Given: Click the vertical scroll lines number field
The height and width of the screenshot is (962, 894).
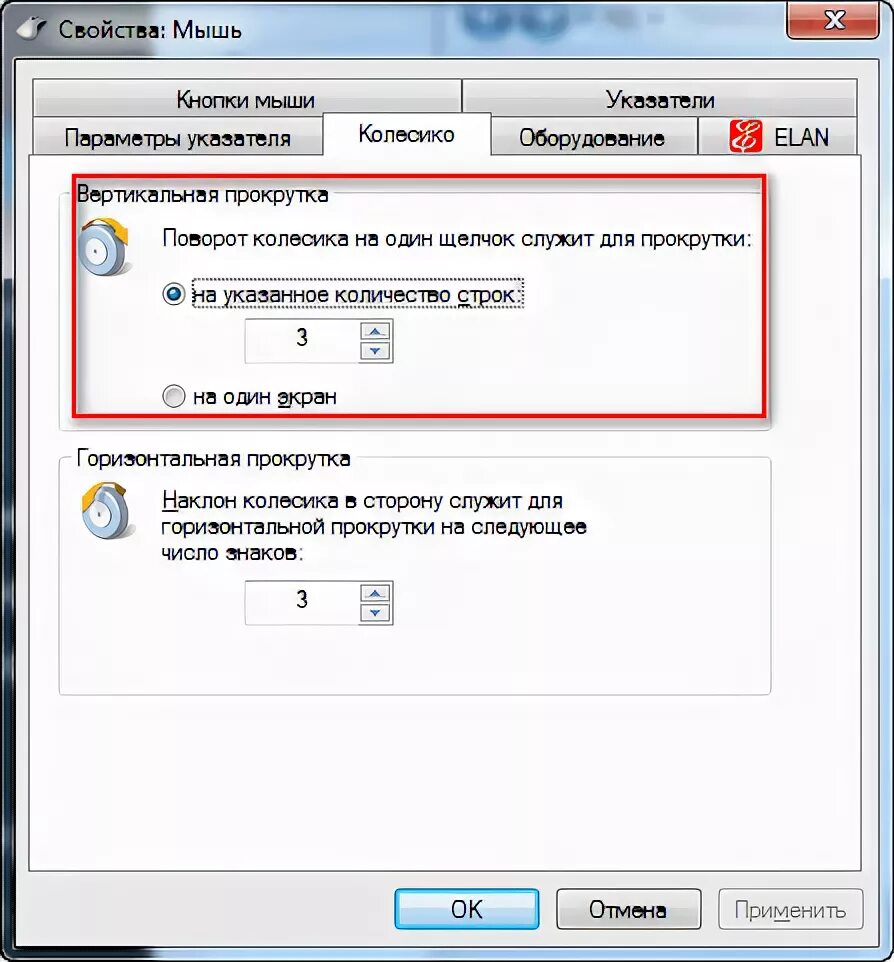Looking at the screenshot, I should tap(302, 341).
